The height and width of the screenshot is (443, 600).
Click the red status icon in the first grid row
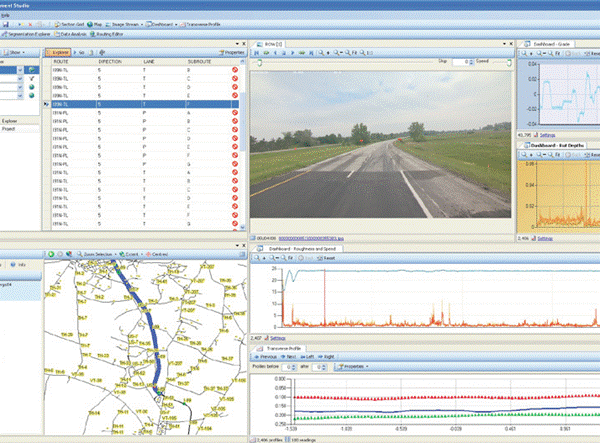pos(233,71)
